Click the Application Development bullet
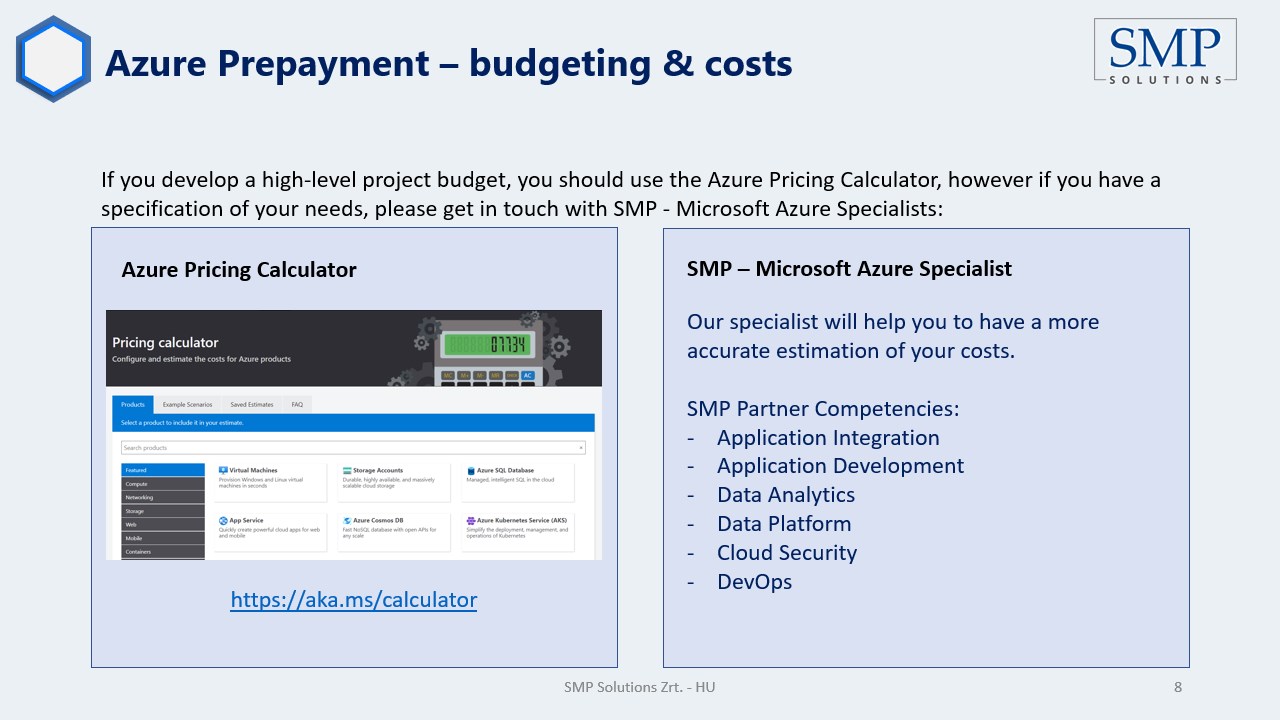 click(x=840, y=466)
